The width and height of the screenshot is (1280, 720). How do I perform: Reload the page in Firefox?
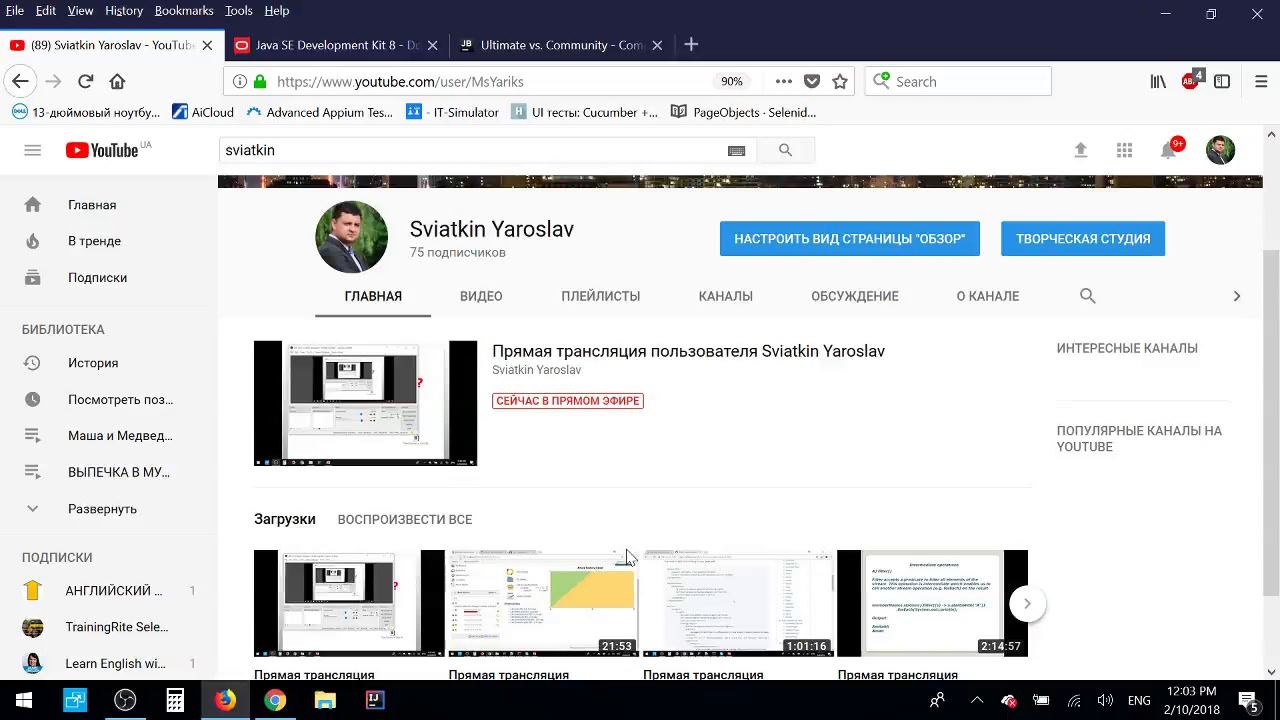pyautogui.click(x=86, y=82)
